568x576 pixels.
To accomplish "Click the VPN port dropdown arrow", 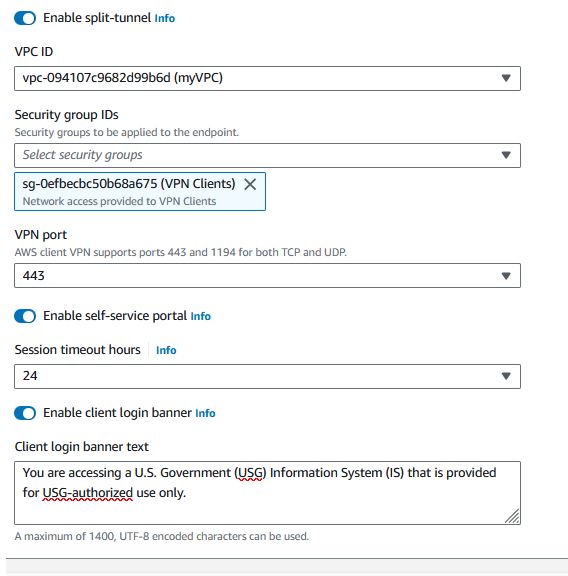I will tap(506, 276).
